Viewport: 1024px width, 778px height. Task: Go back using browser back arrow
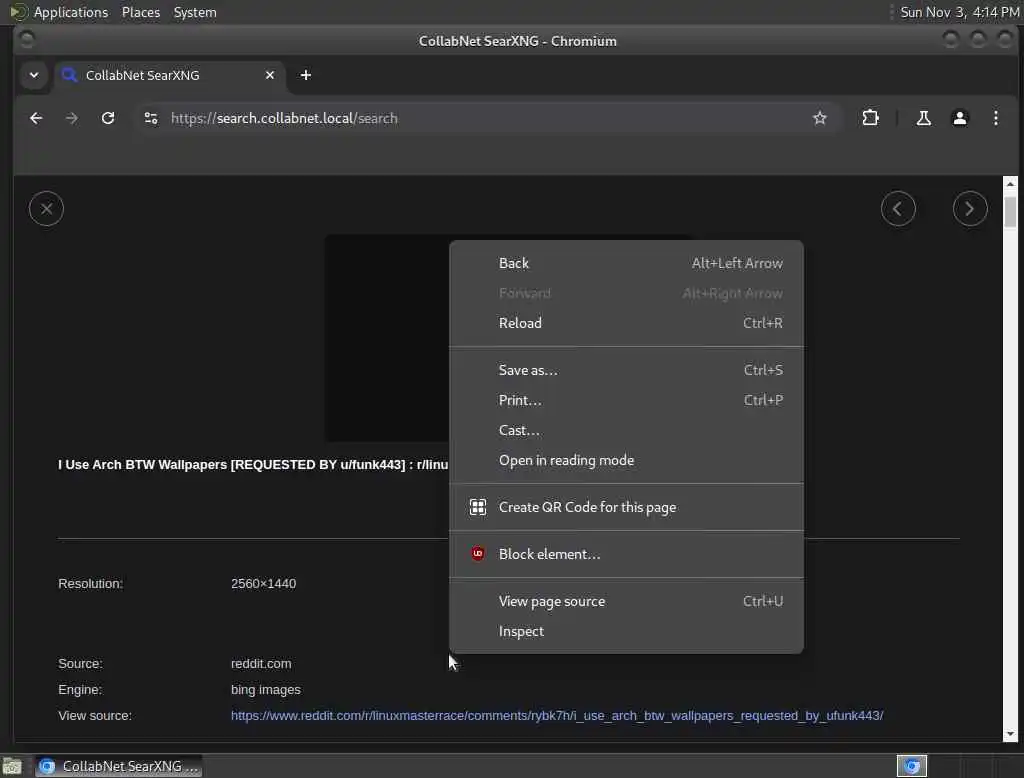click(x=36, y=118)
